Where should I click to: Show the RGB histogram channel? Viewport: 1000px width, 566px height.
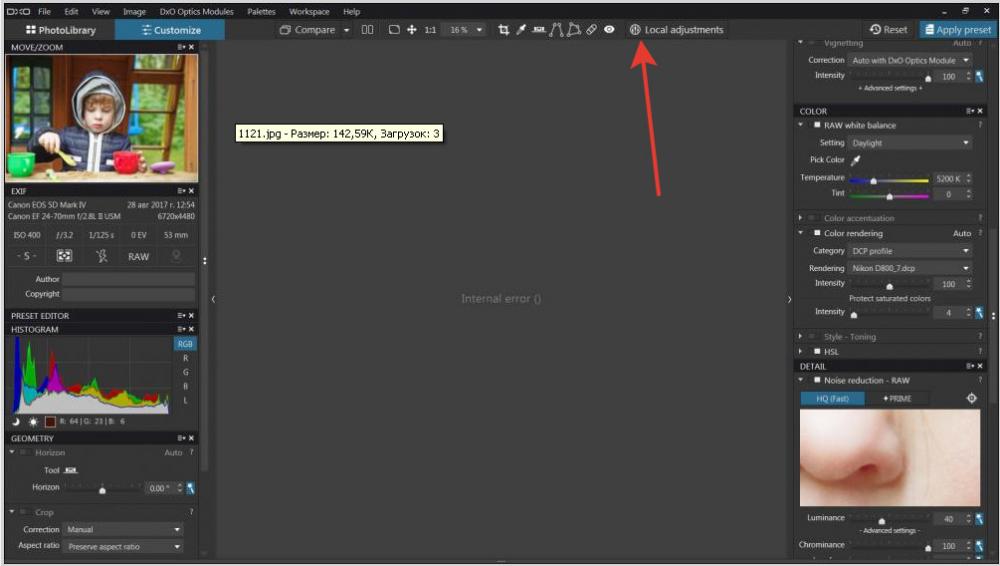(185, 344)
